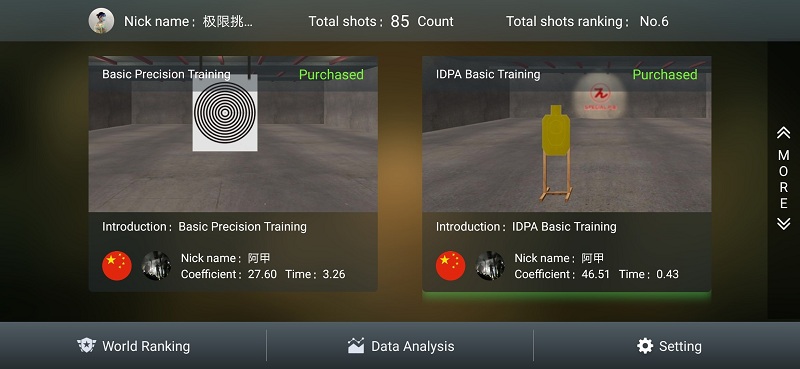Click the down chevron below MORE
Viewport: 800px width, 369px height.
coord(783,224)
